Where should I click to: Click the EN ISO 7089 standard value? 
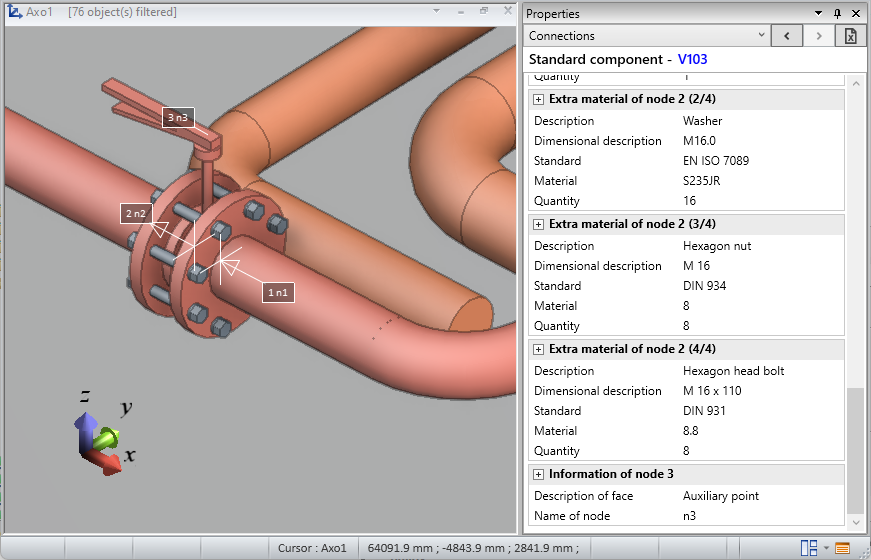[x=715, y=161]
